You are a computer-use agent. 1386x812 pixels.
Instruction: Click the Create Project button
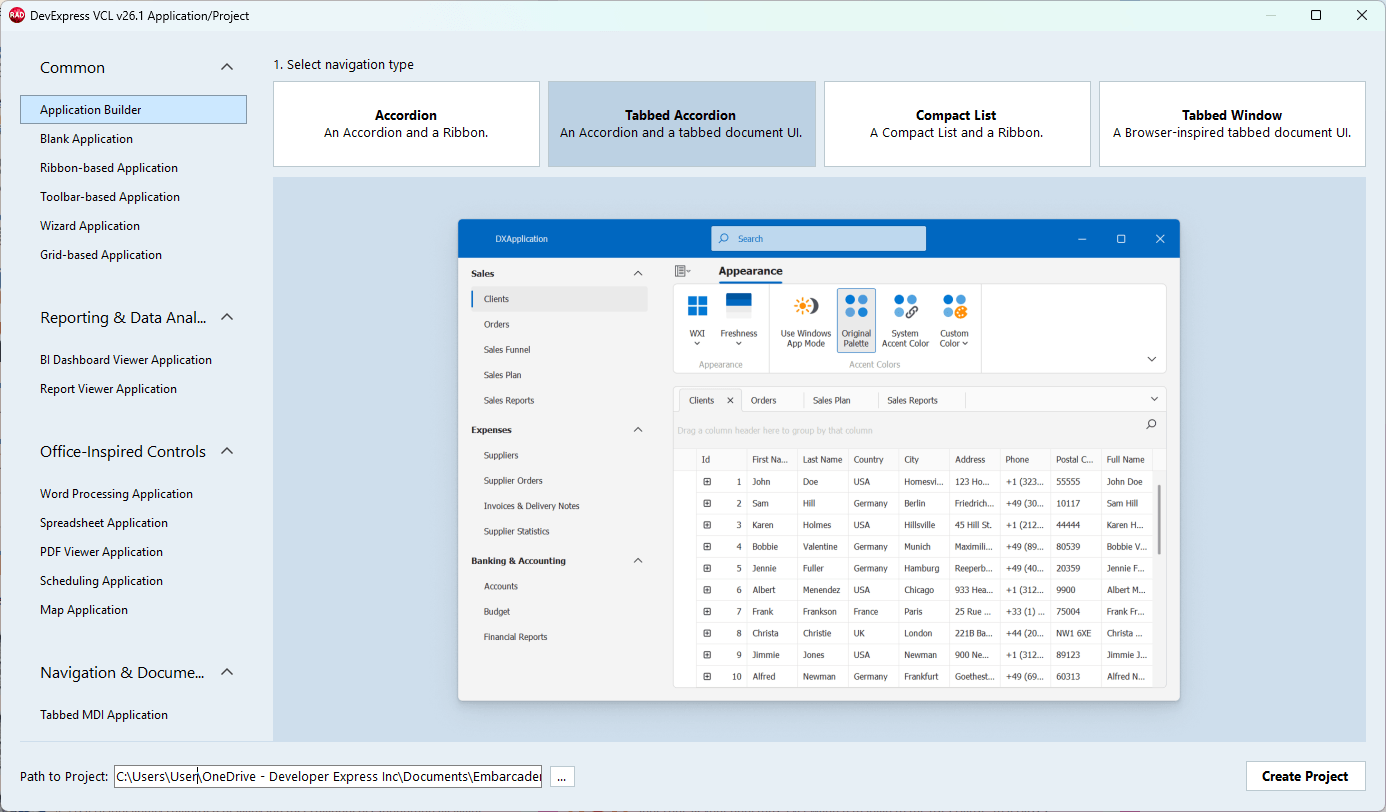1305,776
